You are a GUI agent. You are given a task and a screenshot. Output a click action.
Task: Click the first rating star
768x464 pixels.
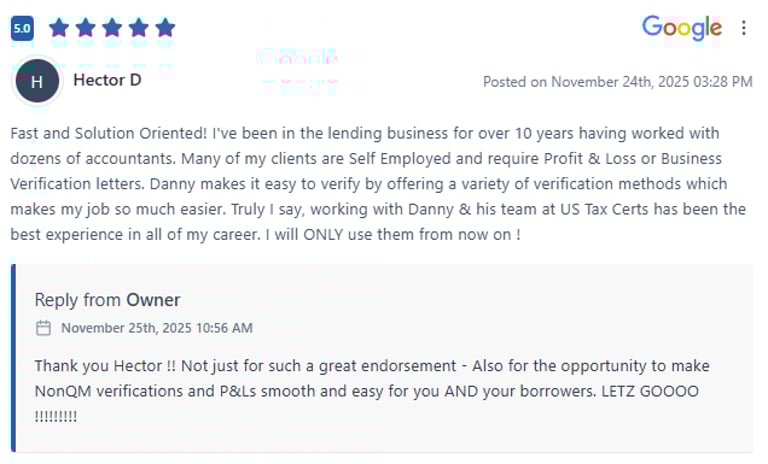click(x=59, y=27)
